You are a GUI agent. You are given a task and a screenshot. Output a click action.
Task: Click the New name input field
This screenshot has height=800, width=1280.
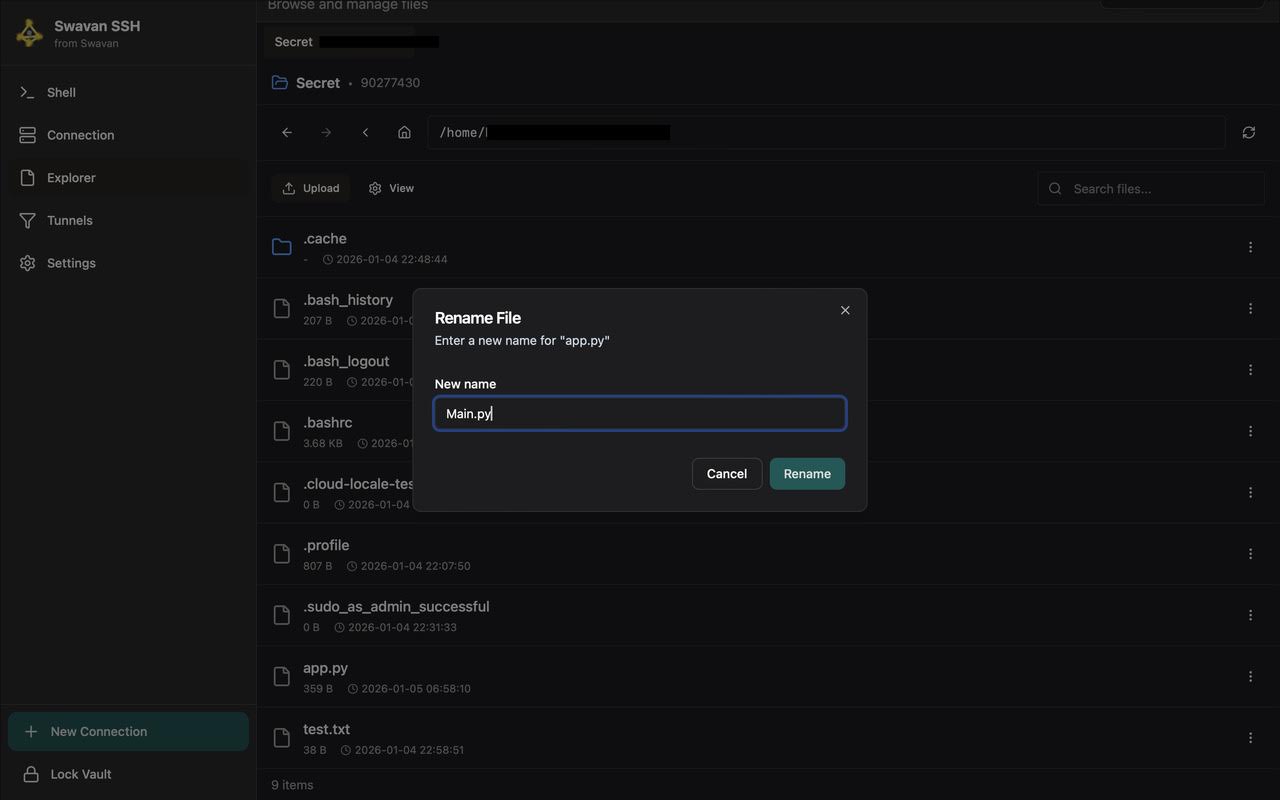[639, 413]
